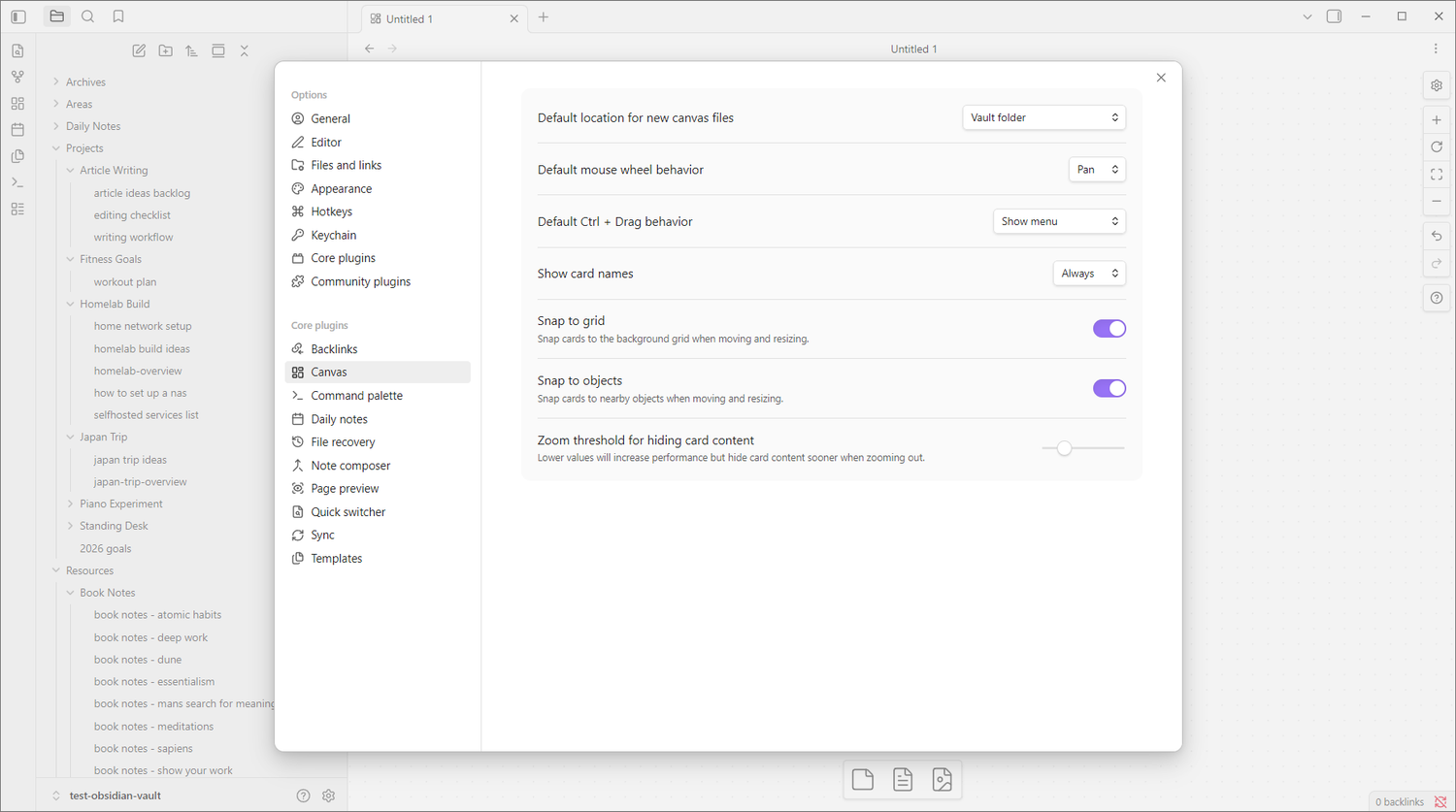
Task: Click the collapse all folders icon
Action: tap(245, 50)
